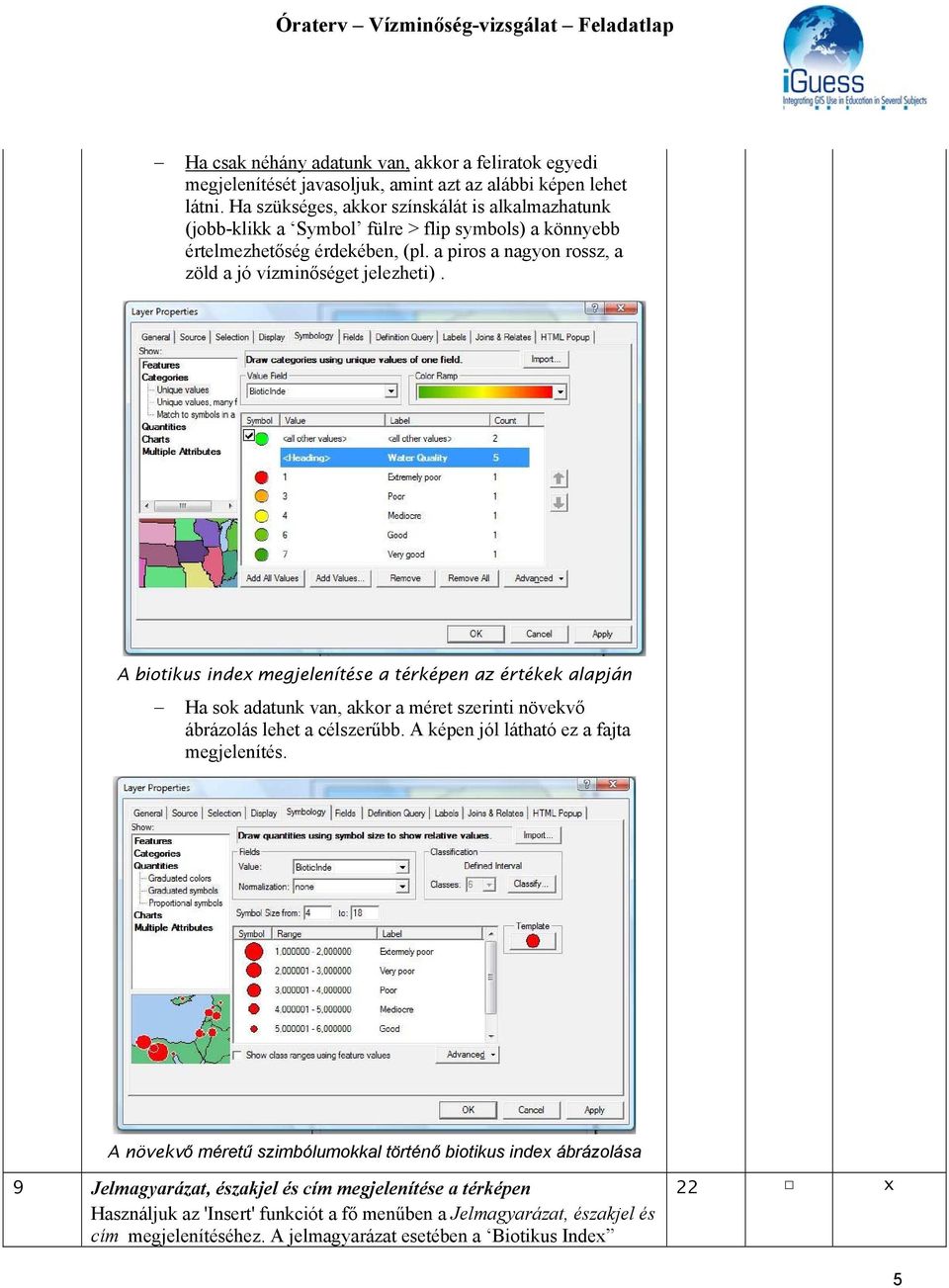Click the Classify... button
The image size is (949, 1288).
pos(532,884)
